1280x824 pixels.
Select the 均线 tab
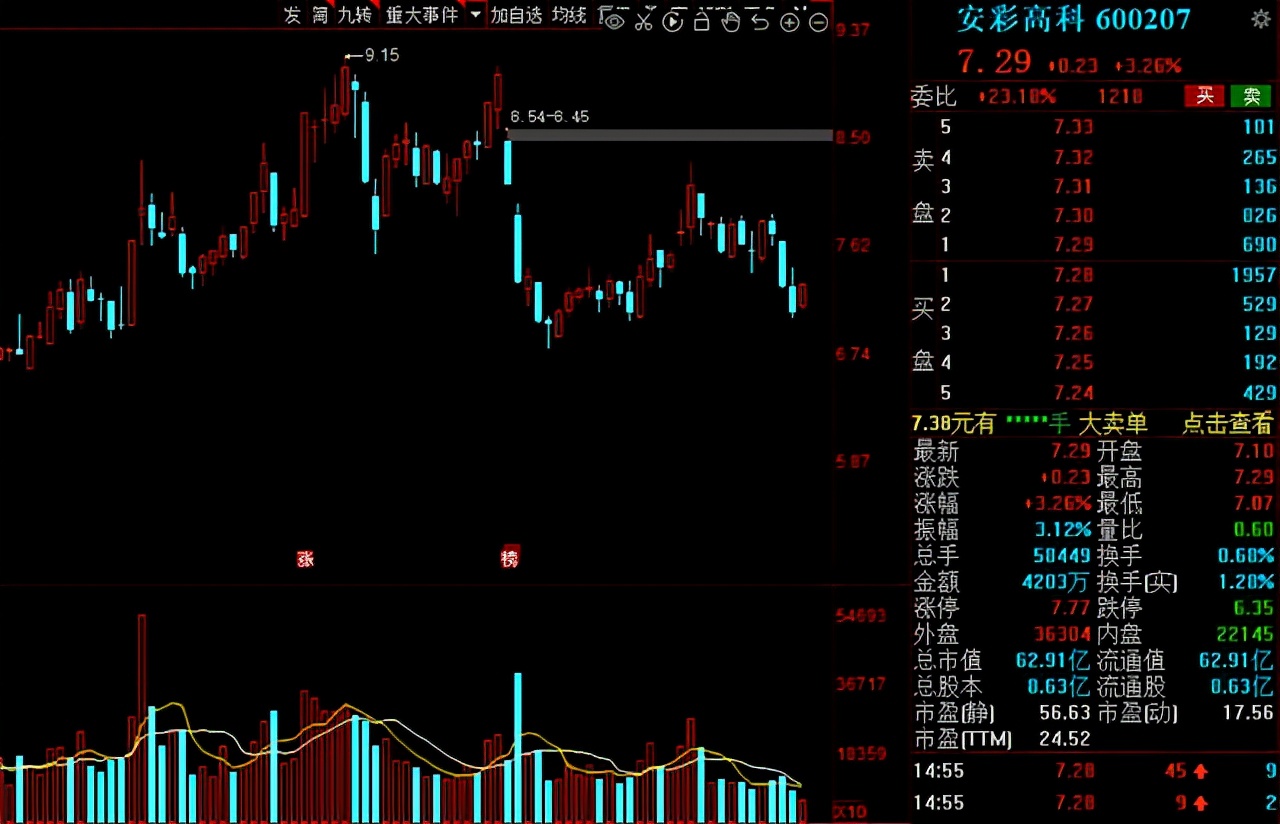[569, 15]
